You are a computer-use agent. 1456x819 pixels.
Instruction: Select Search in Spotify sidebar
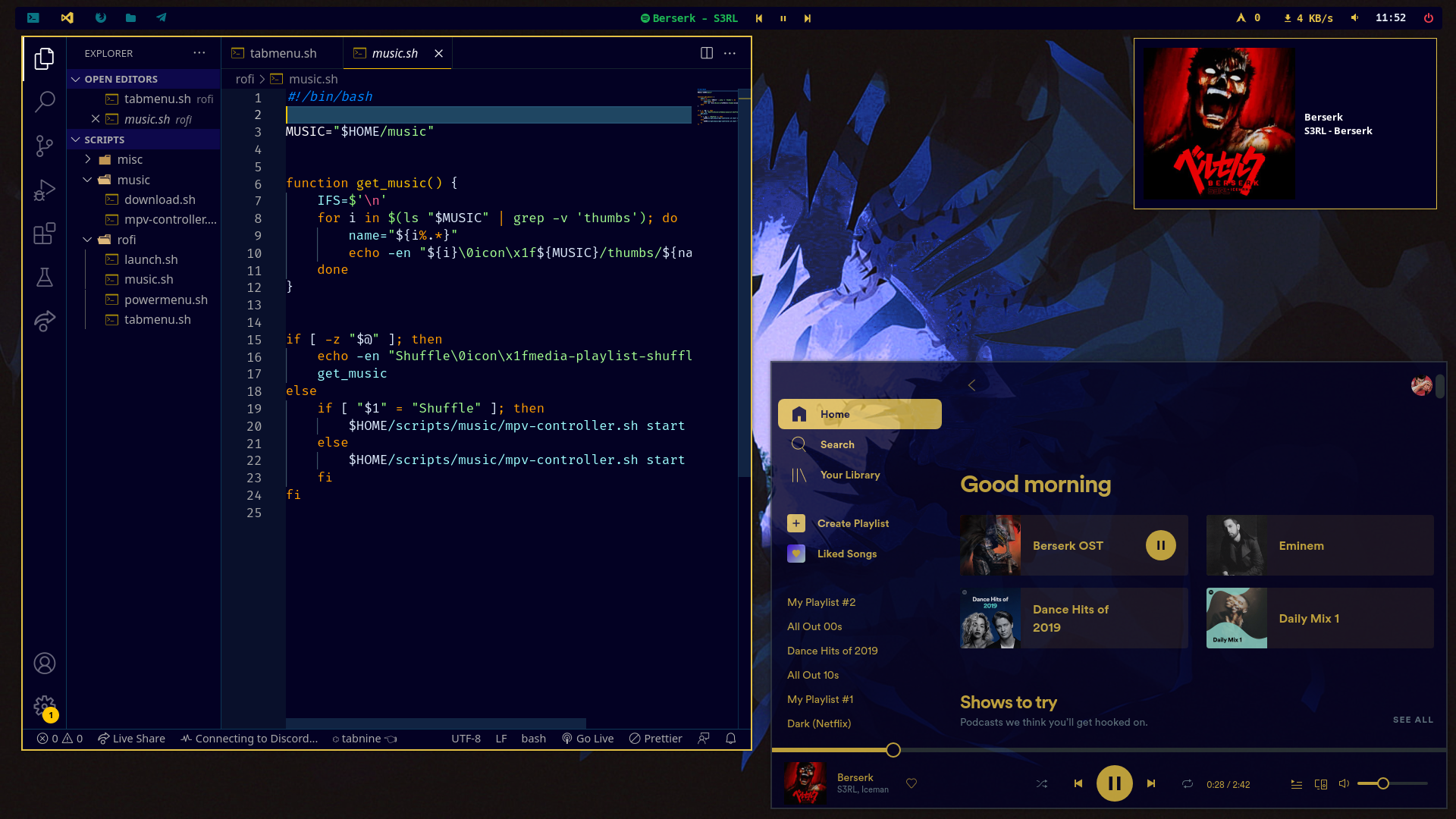click(836, 444)
